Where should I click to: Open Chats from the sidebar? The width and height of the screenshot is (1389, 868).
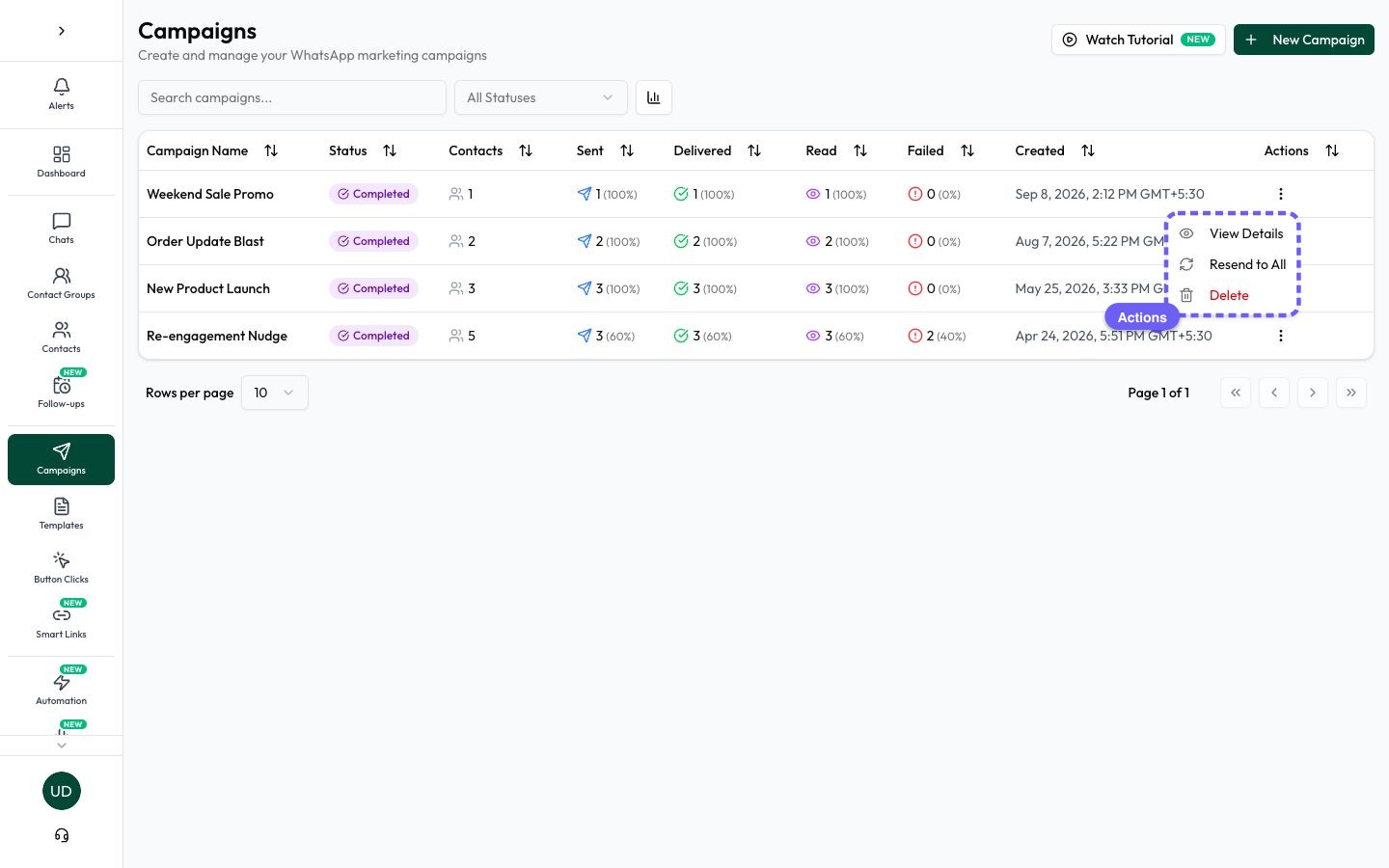tap(61, 228)
